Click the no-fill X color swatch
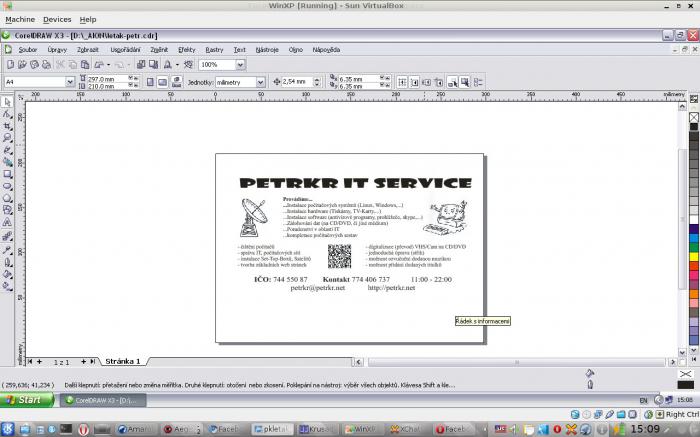This screenshot has height=437, width=700. 694,117
